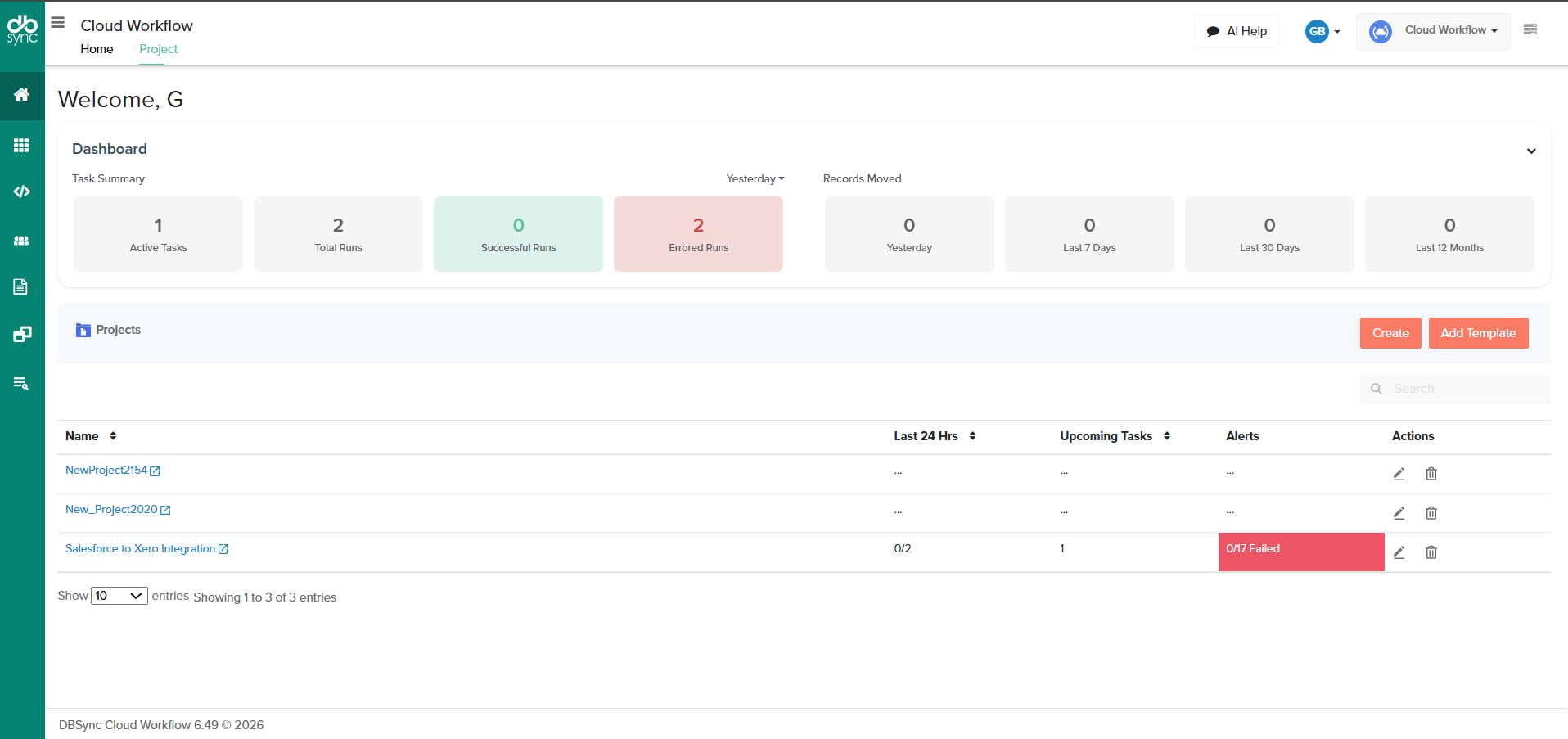Open the code brackets icon in the sidebar

(22, 192)
